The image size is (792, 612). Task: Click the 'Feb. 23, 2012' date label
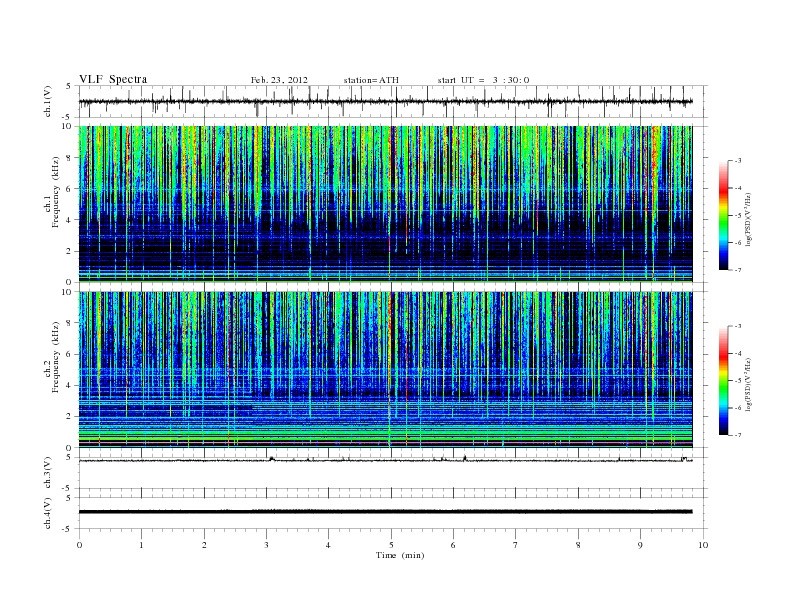(x=279, y=80)
